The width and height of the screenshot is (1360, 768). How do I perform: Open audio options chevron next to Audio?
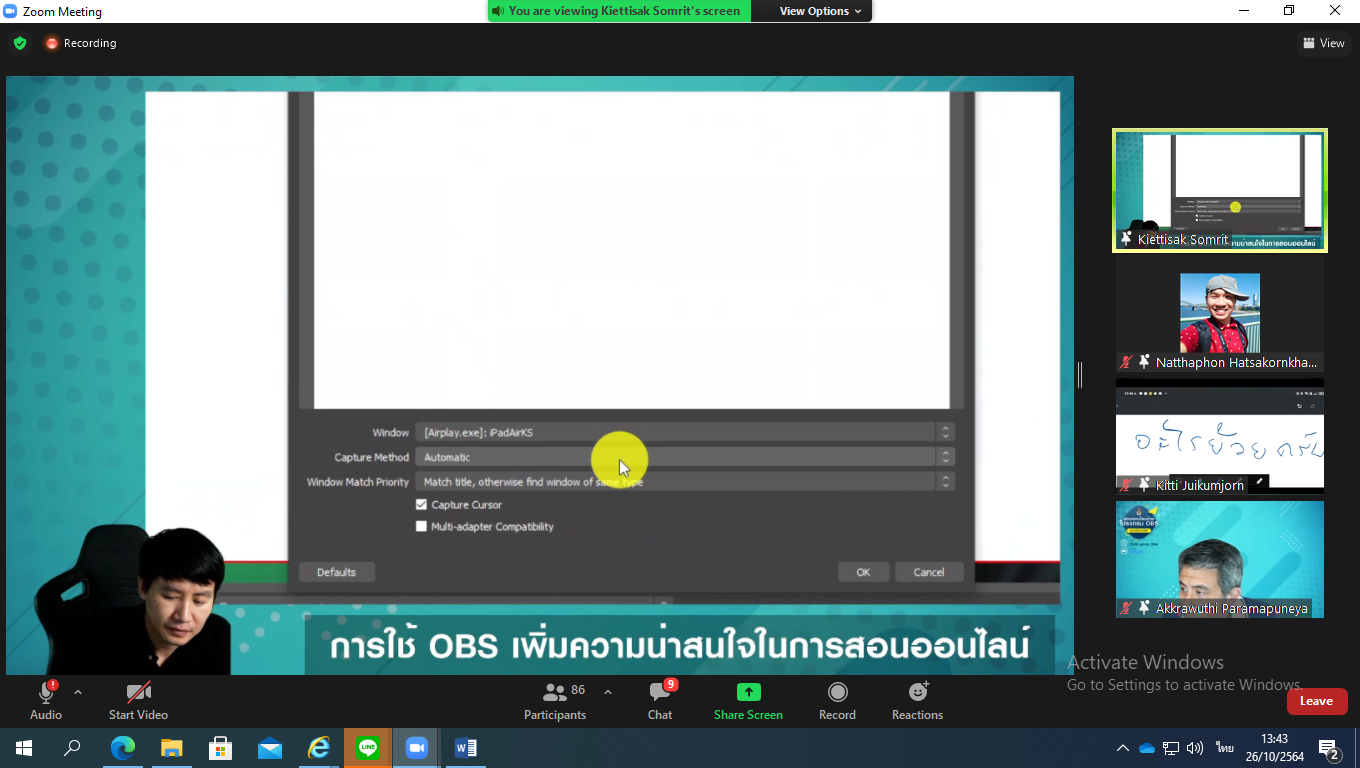tap(78, 692)
